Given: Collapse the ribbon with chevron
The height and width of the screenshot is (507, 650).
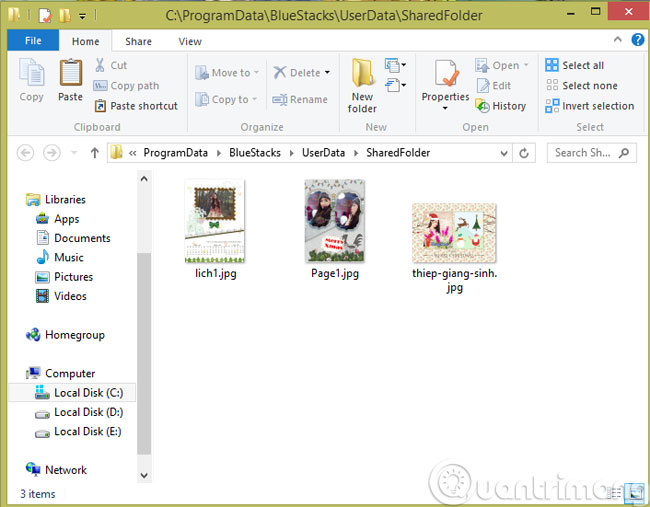Looking at the screenshot, I should tap(618, 39).
